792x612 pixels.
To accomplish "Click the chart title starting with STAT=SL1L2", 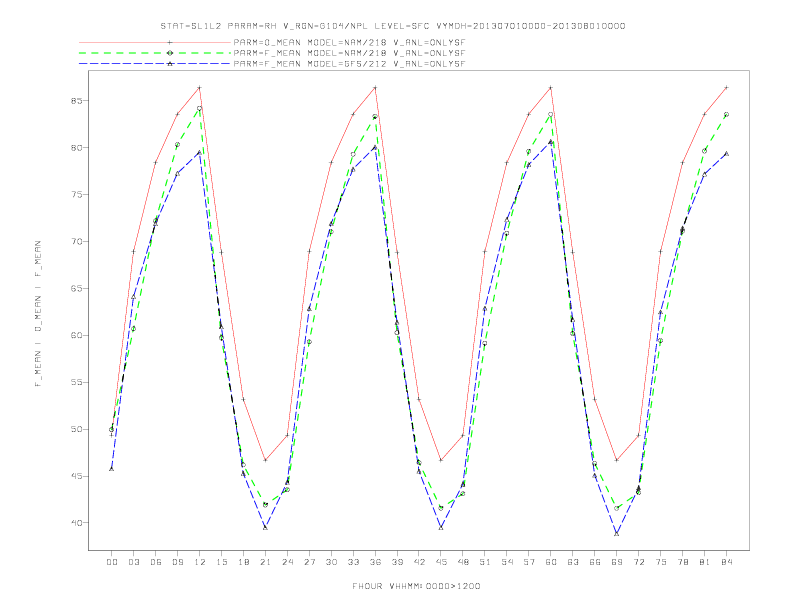I will [392, 26].
